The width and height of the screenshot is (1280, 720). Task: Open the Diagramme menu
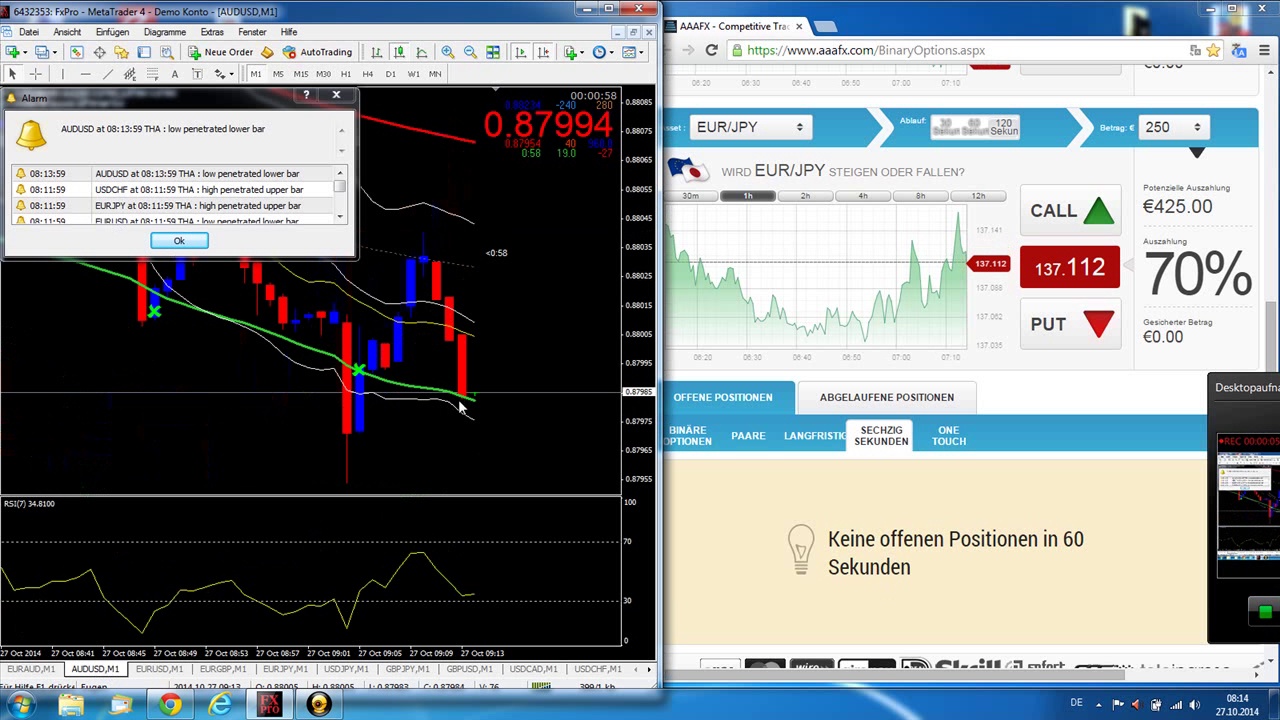click(164, 32)
